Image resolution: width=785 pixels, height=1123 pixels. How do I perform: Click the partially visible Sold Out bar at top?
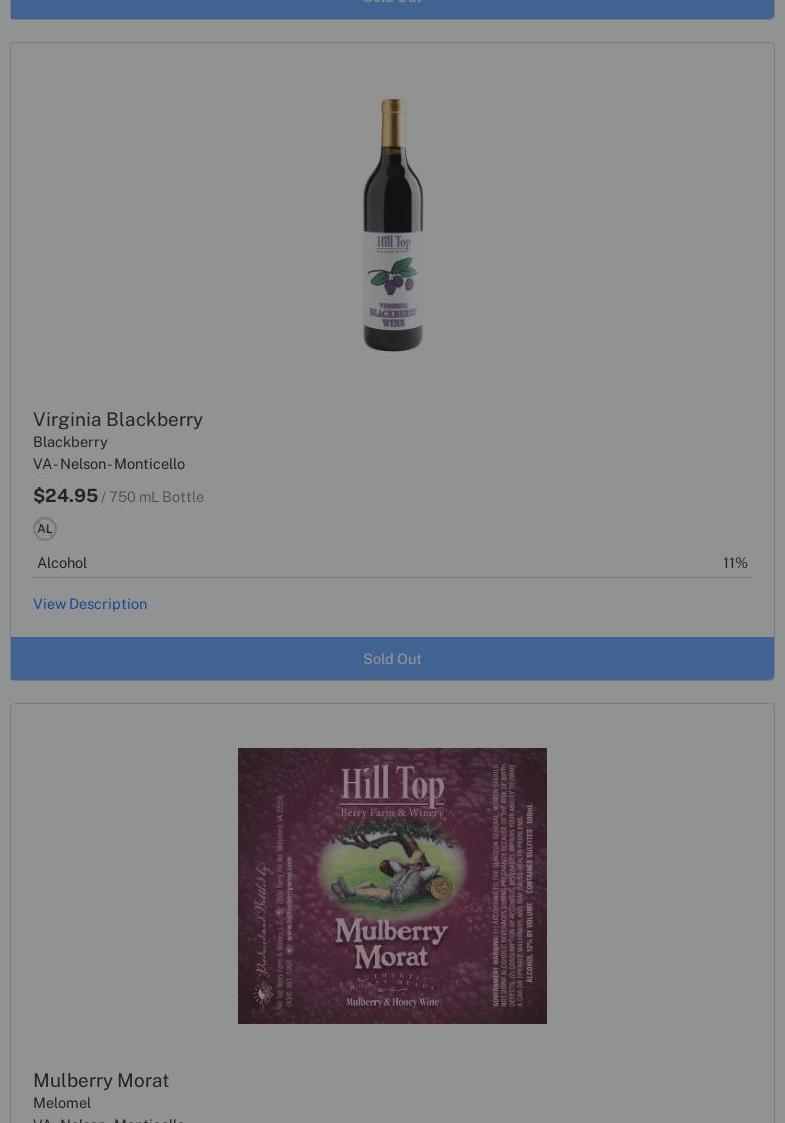392,9
